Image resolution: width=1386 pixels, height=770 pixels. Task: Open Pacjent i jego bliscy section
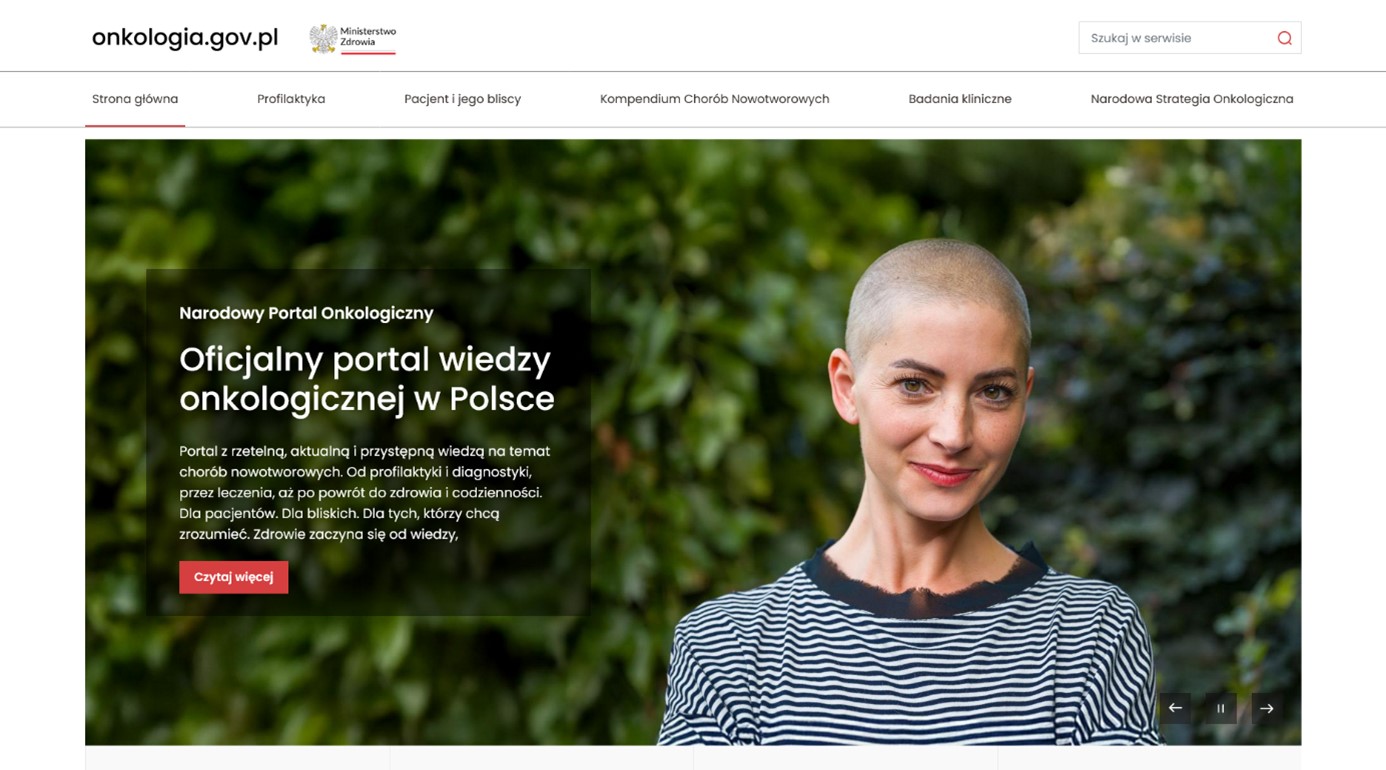tap(462, 99)
